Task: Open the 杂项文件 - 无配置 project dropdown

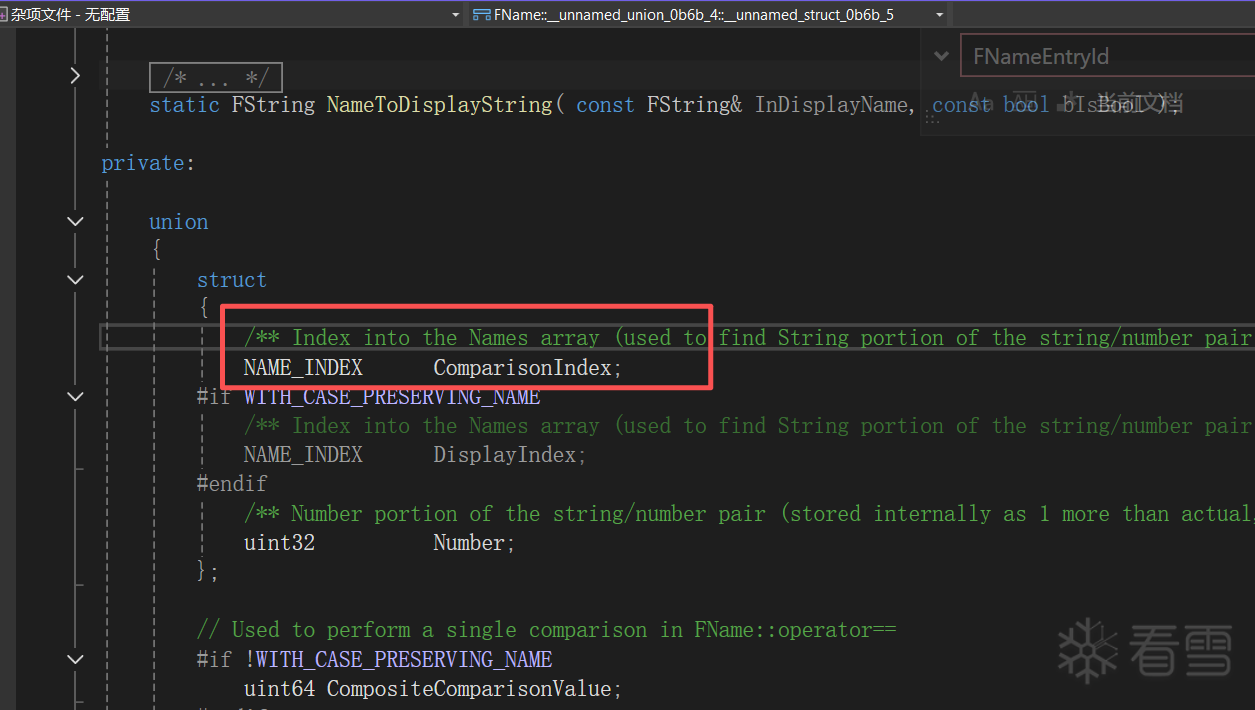Action: [455, 15]
